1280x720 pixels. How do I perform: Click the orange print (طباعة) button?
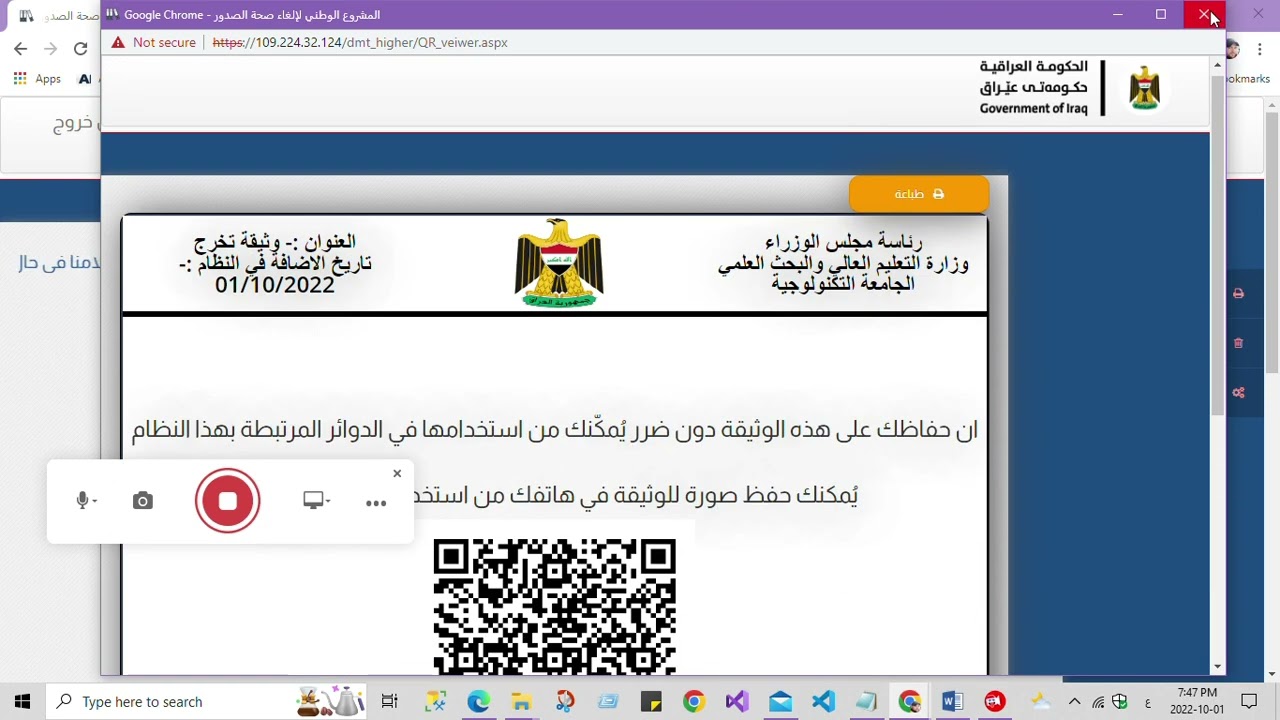(x=919, y=194)
